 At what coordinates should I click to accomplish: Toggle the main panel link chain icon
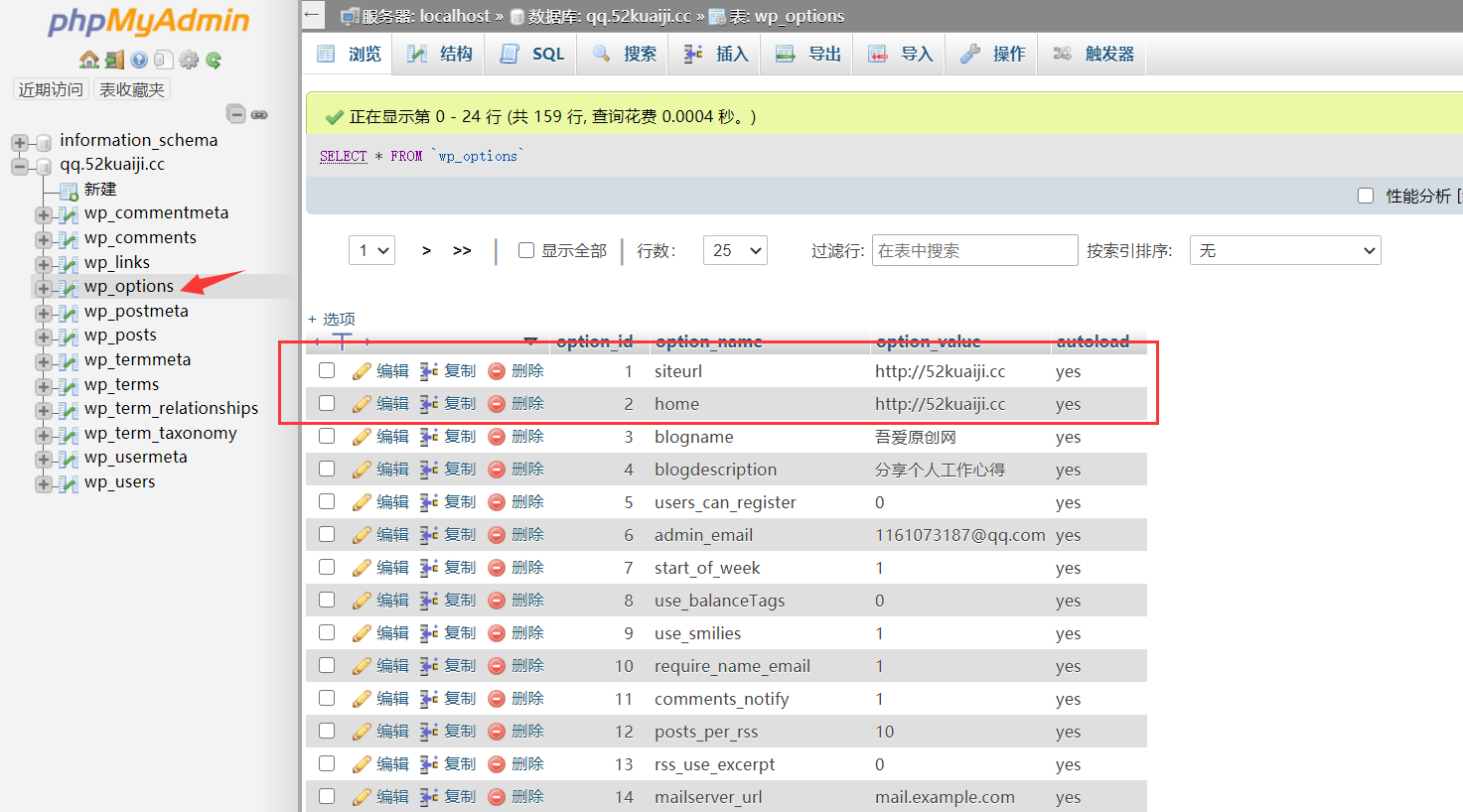click(x=259, y=115)
